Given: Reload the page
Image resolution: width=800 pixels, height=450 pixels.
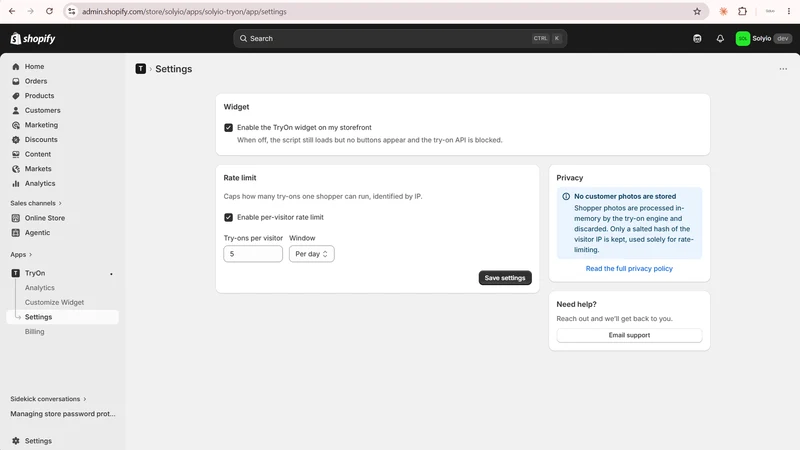Looking at the screenshot, I should click(49, 11).
